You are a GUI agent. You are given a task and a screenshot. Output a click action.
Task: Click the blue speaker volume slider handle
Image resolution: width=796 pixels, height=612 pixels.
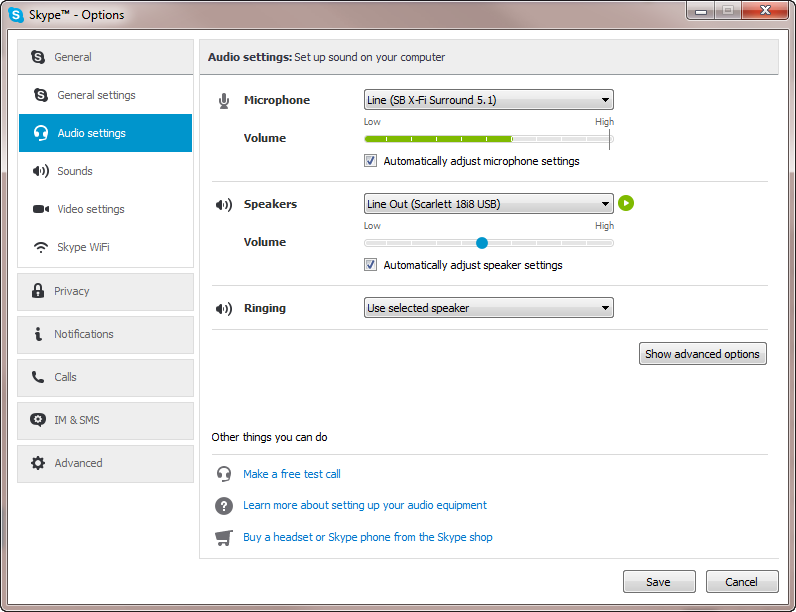click(482, 243)
